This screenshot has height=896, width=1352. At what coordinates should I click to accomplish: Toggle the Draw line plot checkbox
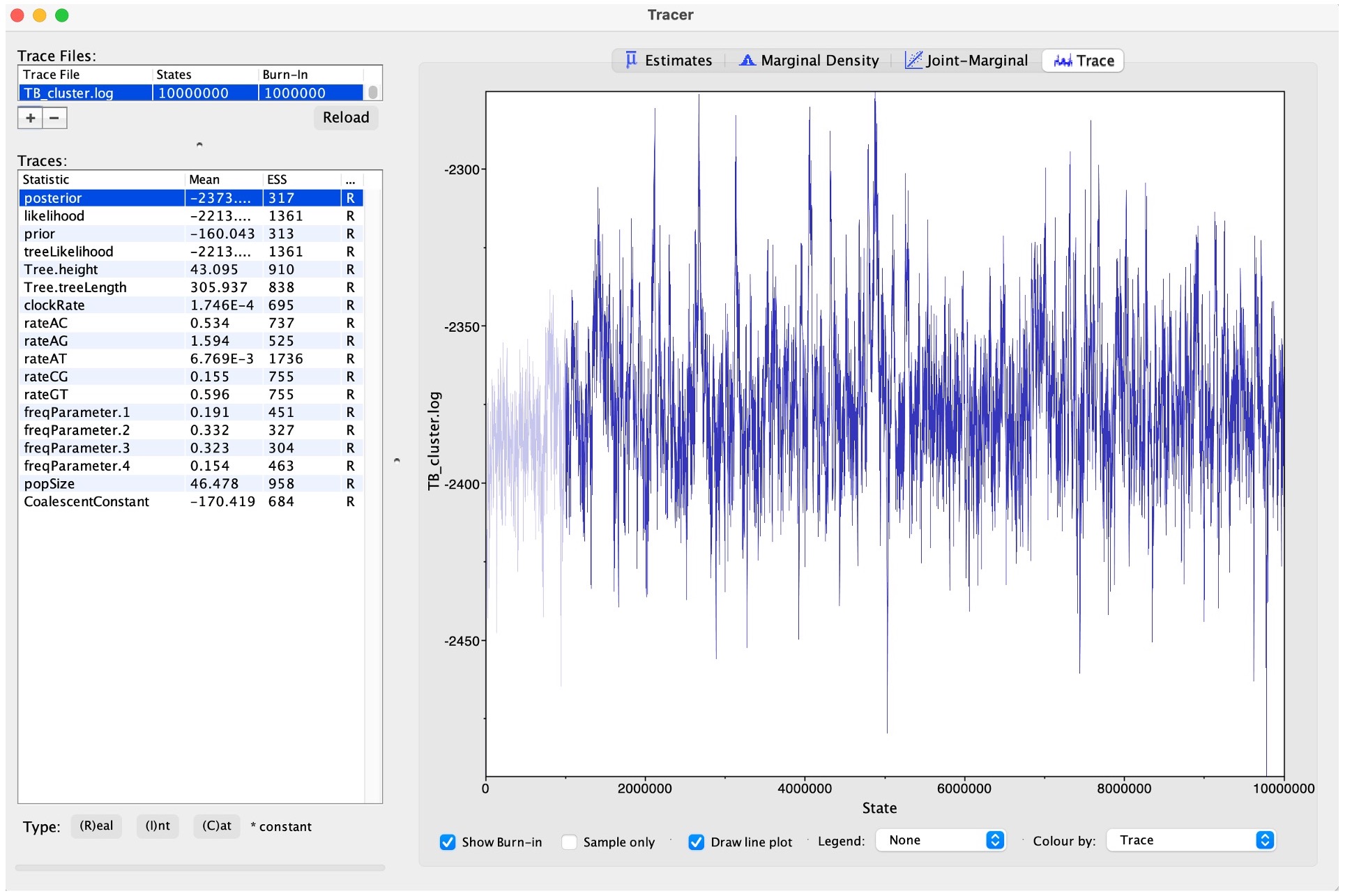click(696, 842)
